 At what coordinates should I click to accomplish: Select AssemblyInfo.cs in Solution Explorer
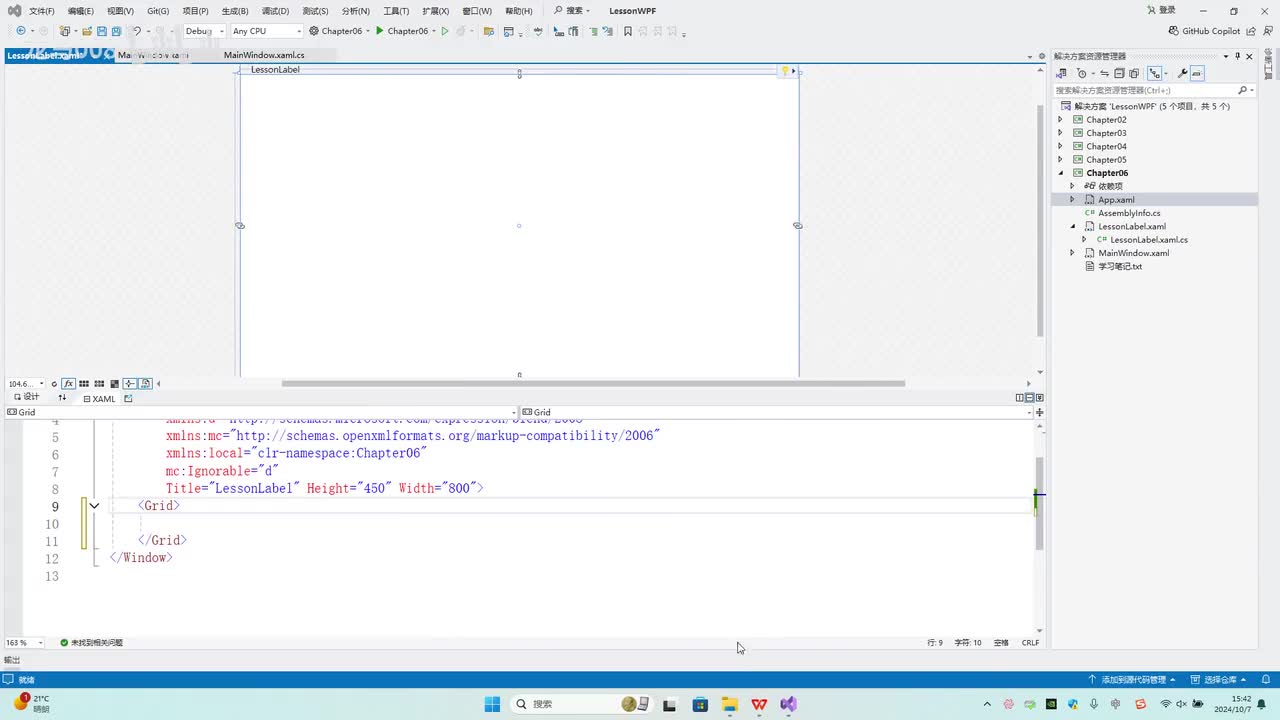[x=1129, y=213]
